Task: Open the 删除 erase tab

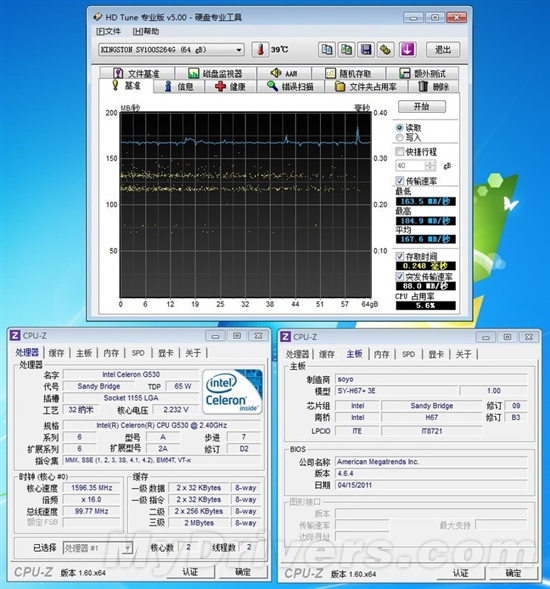Action: coord(434,87)
